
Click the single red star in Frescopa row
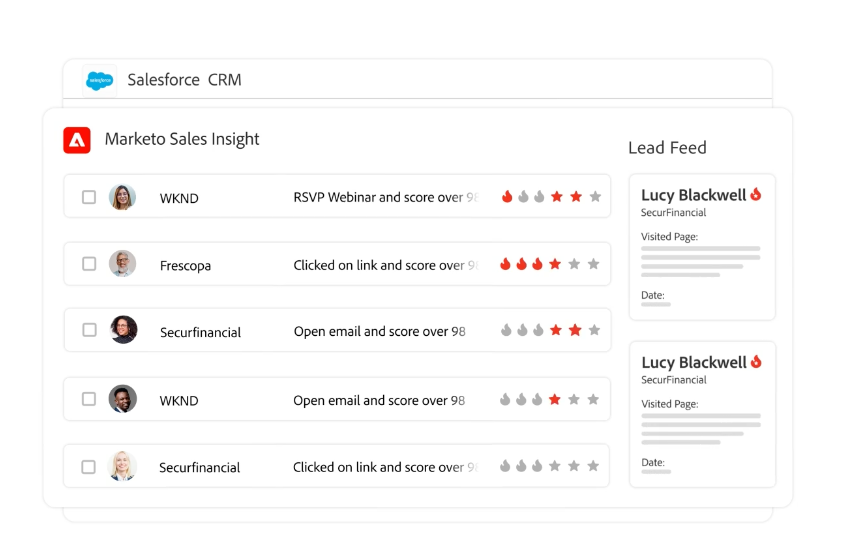click(x=555, y=264)
